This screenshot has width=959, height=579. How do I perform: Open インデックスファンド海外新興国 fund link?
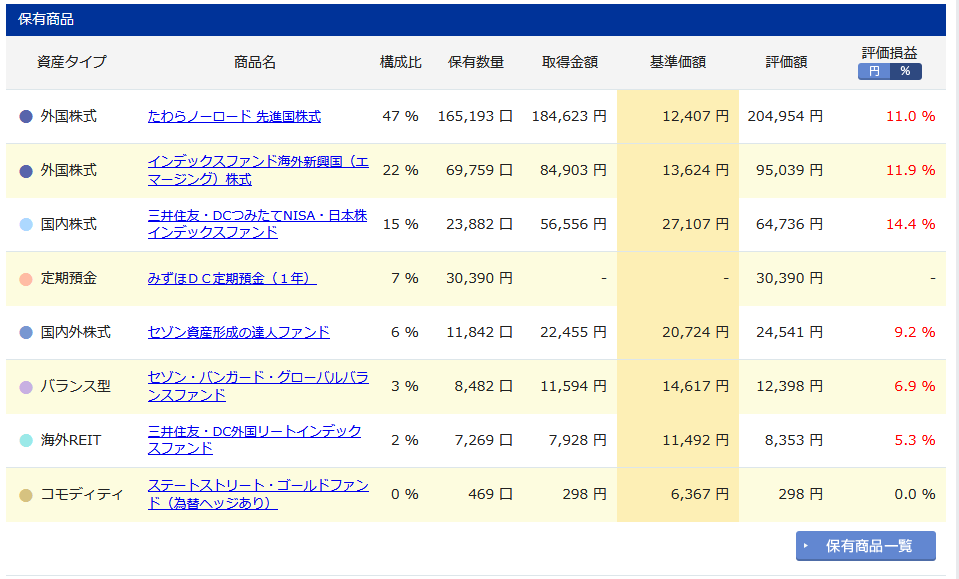(x=258, y=170)
